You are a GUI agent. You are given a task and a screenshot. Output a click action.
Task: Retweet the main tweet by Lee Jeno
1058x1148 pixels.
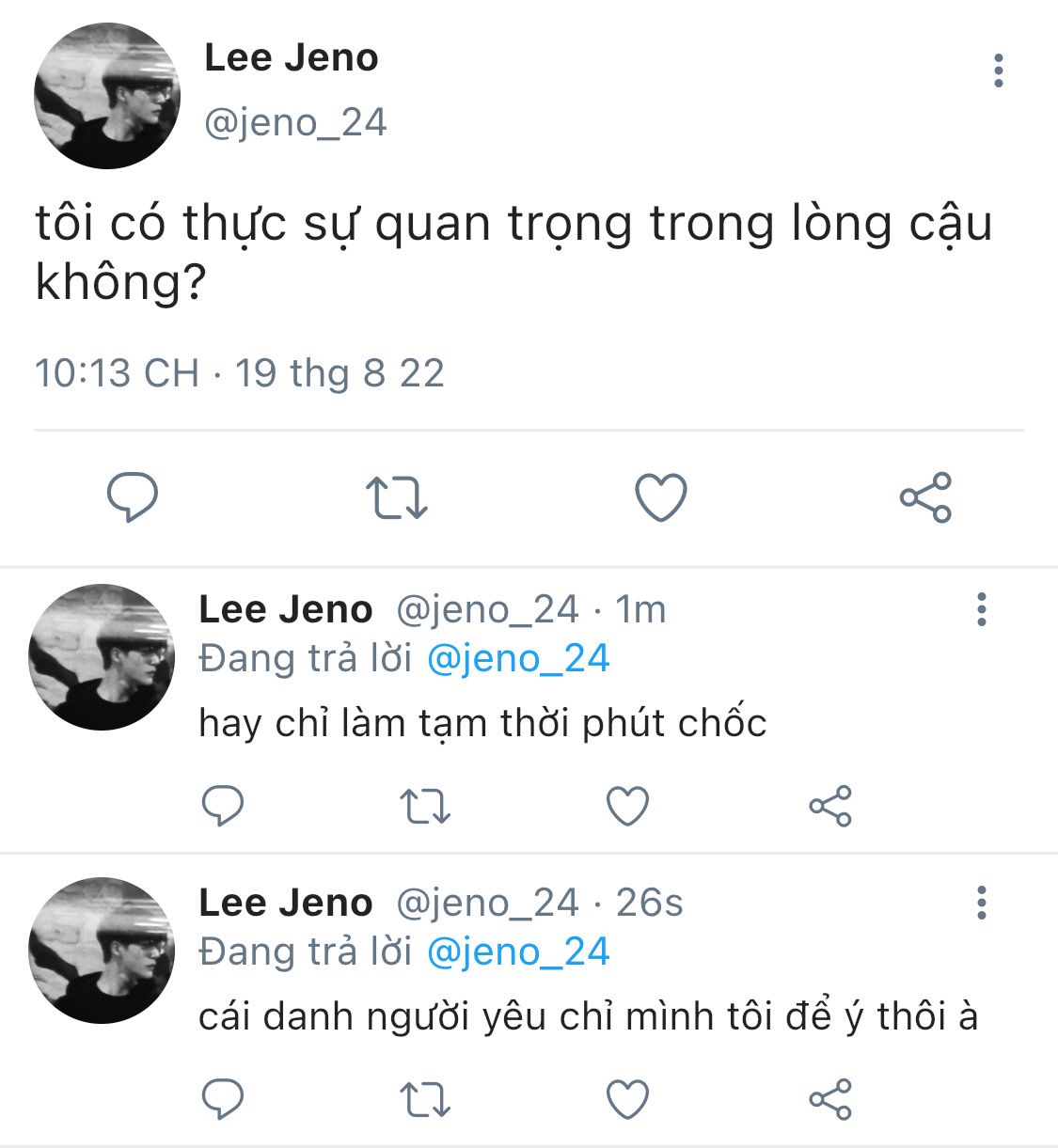coord(396,498)
